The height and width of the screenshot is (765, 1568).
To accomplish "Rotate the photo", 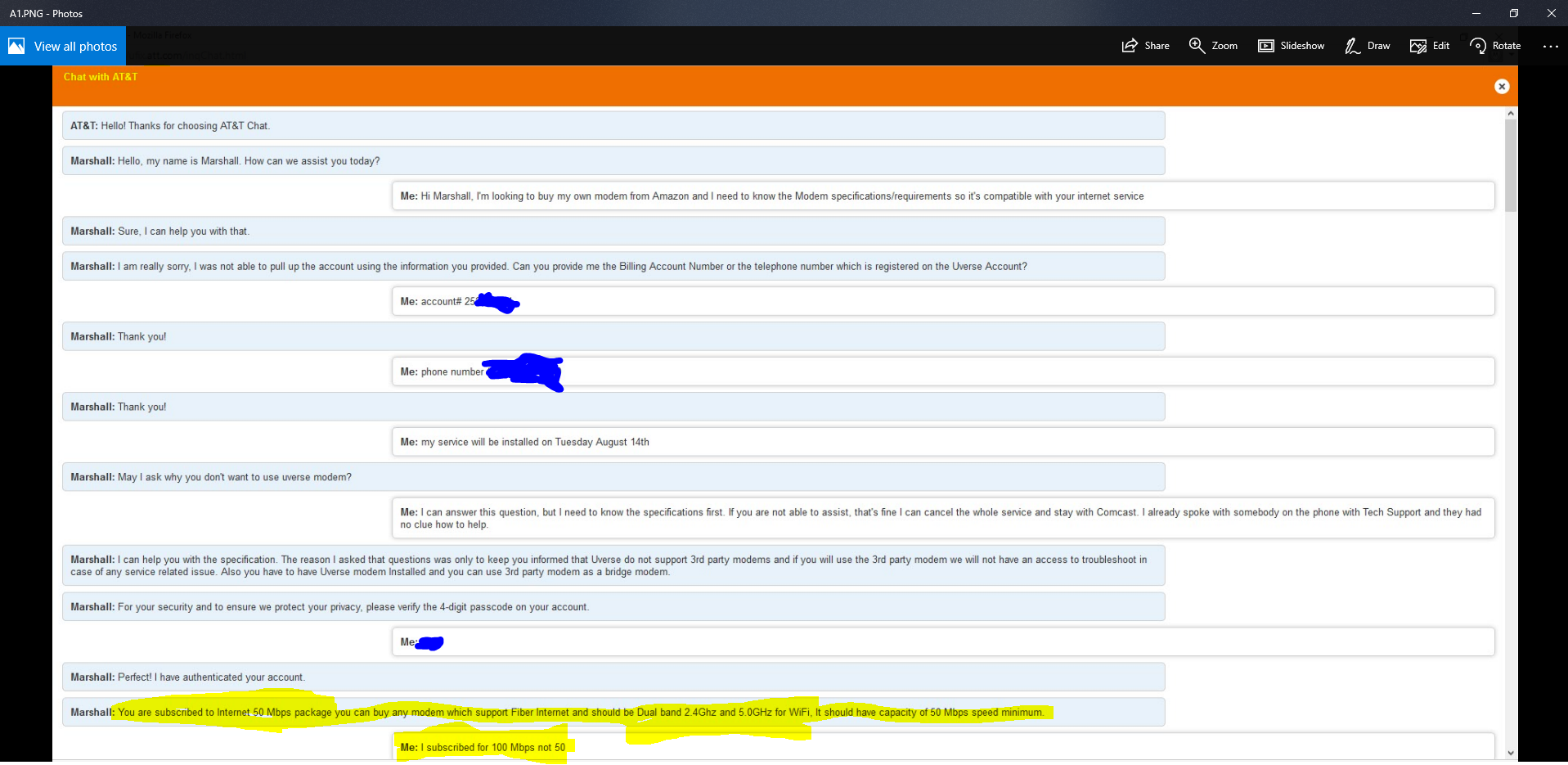I will (x=1495, y=46).
